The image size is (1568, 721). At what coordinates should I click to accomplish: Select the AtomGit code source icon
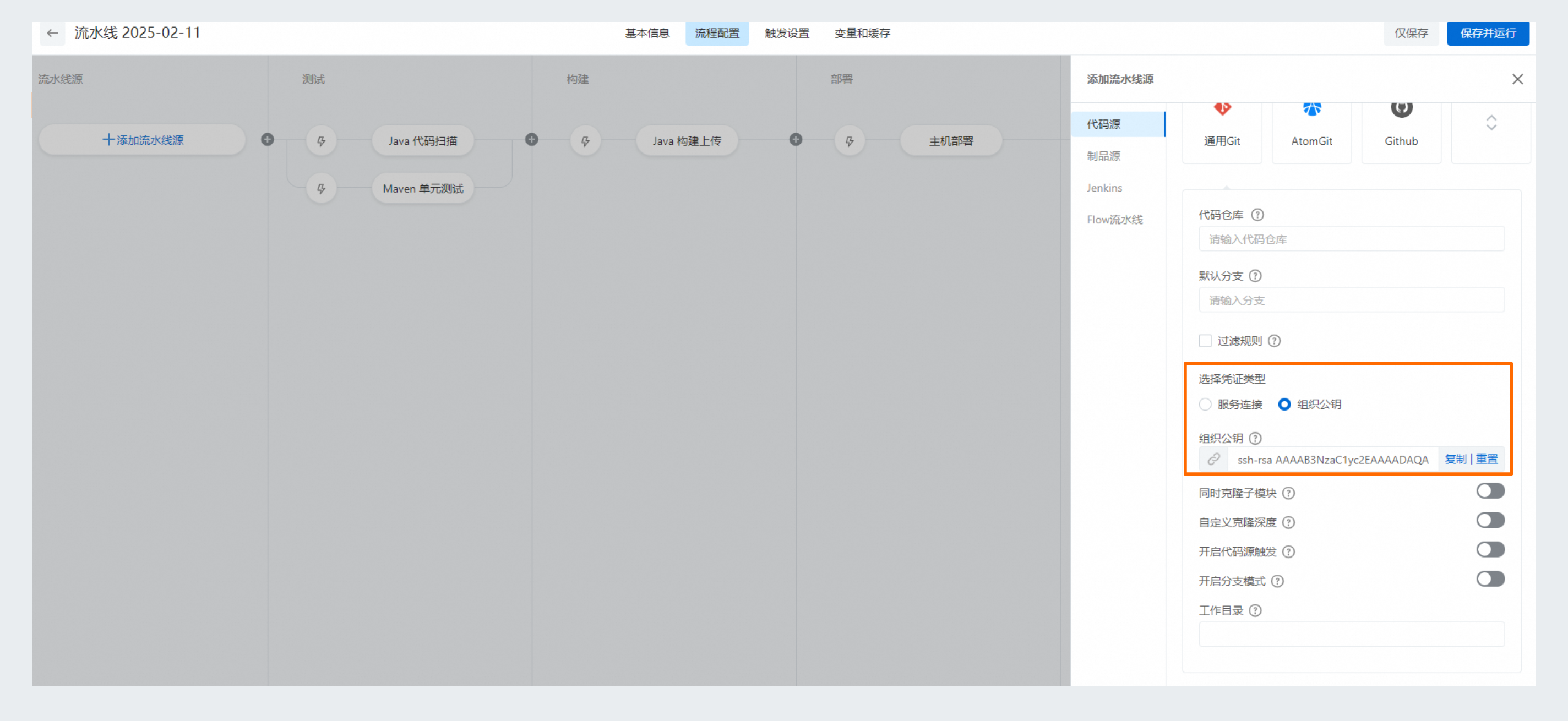point(1312,132)
